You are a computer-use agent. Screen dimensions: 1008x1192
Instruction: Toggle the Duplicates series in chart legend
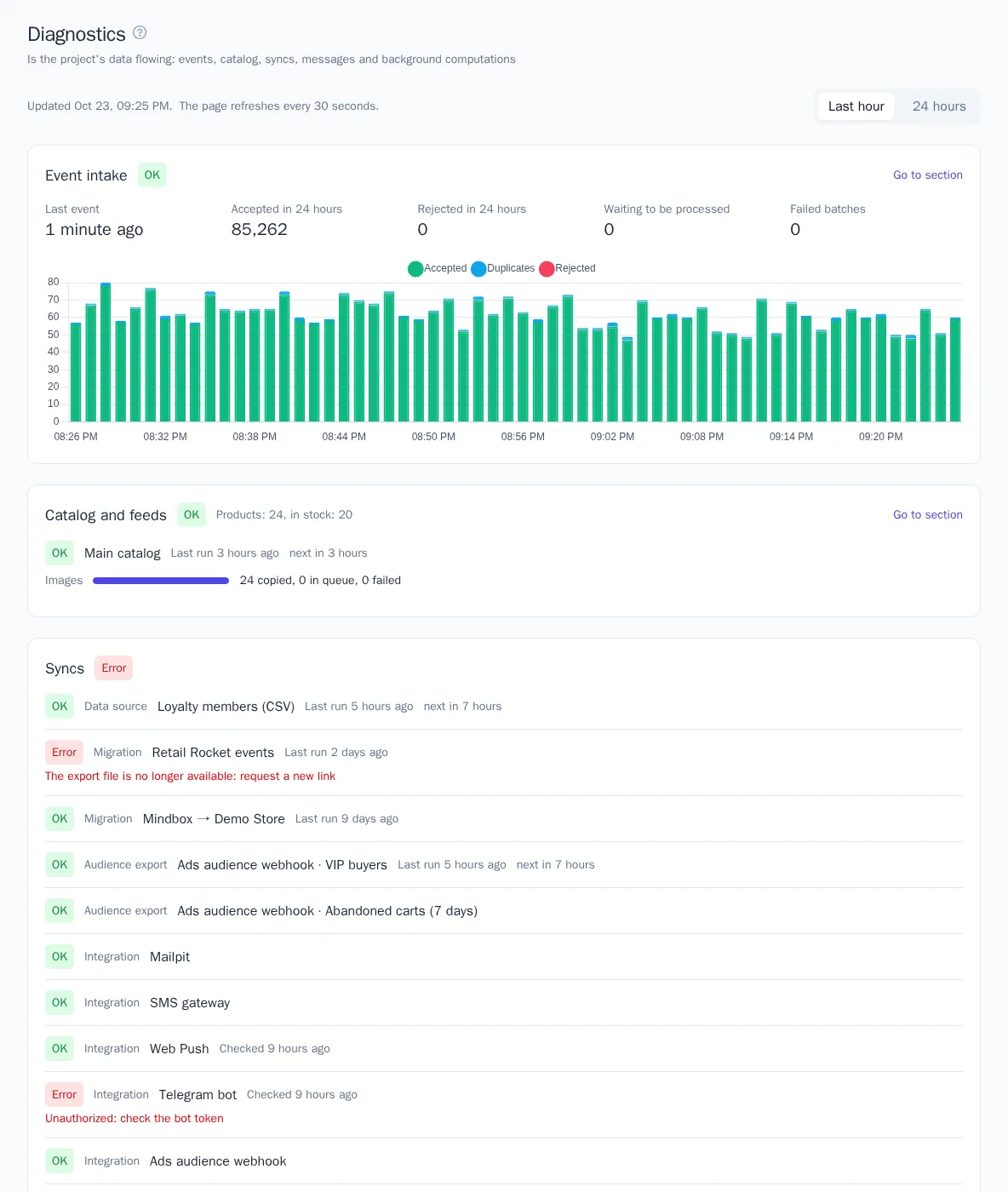(x=503, y=268)
